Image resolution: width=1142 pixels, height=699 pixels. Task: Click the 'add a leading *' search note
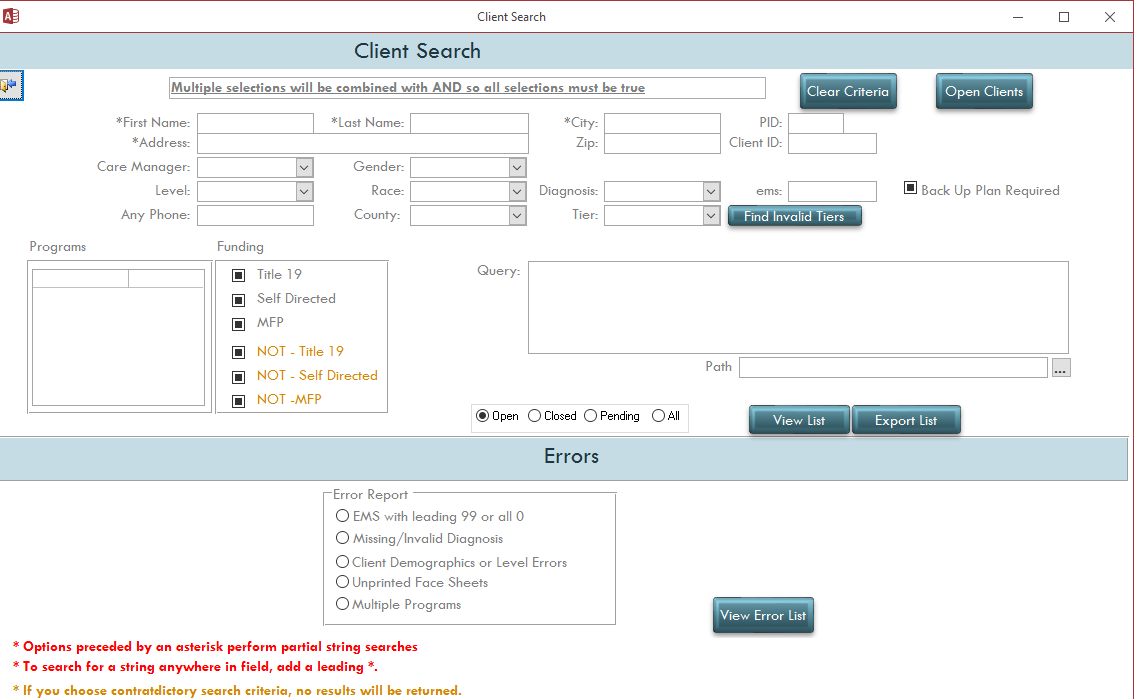point(195,667)
